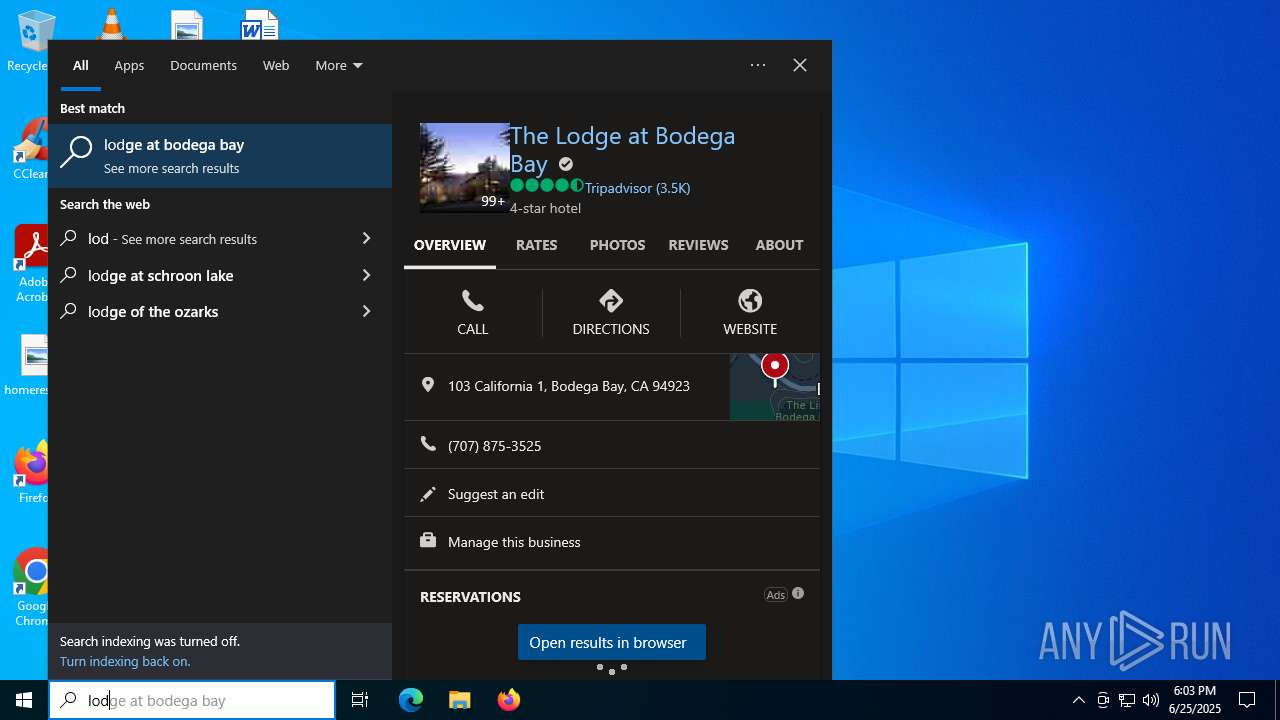Open the Tripadvisor (3.5K) rating link
1280x720 pixels.
tap(637, 187)
